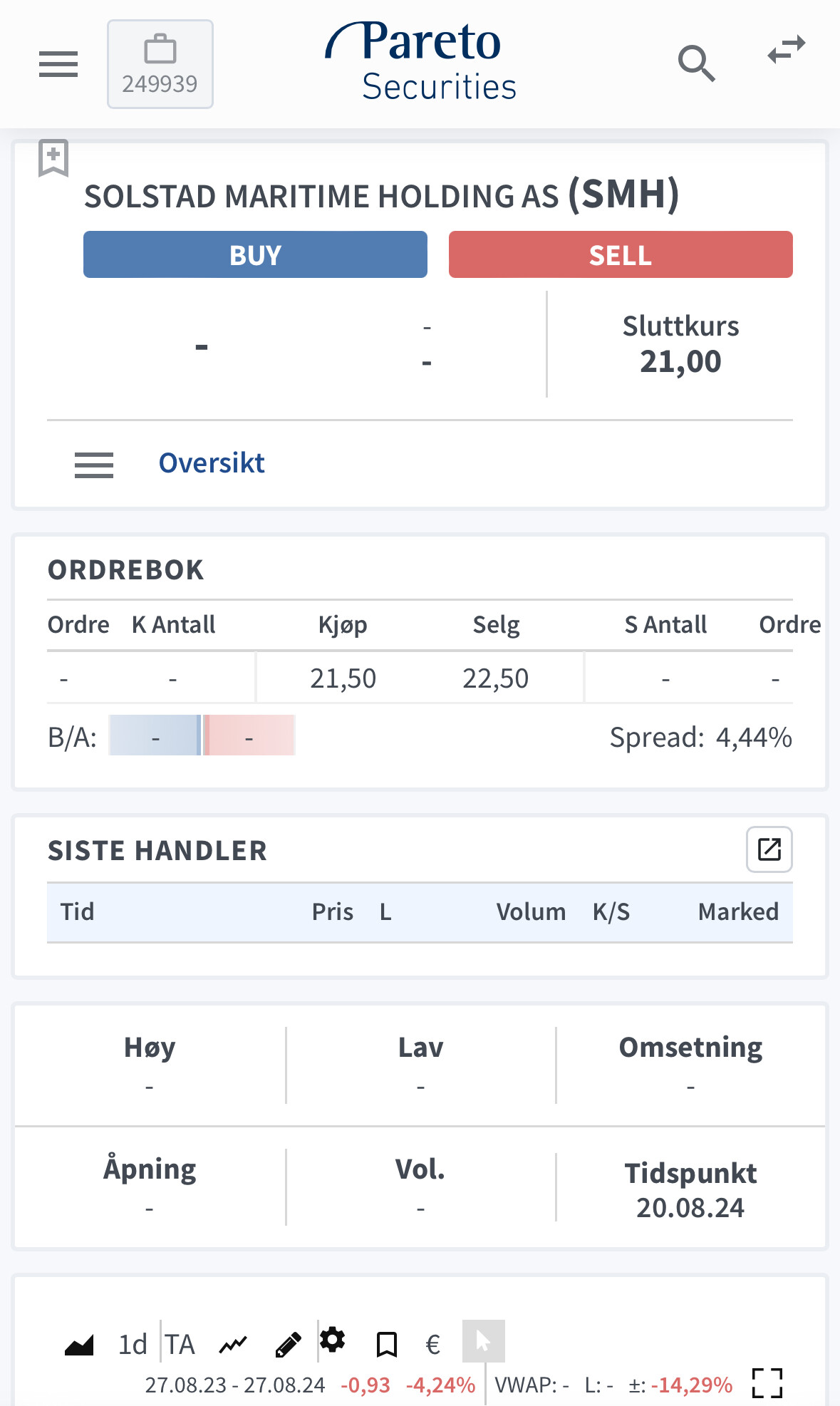Open the TA technical analysis menu

(180, 1345)
